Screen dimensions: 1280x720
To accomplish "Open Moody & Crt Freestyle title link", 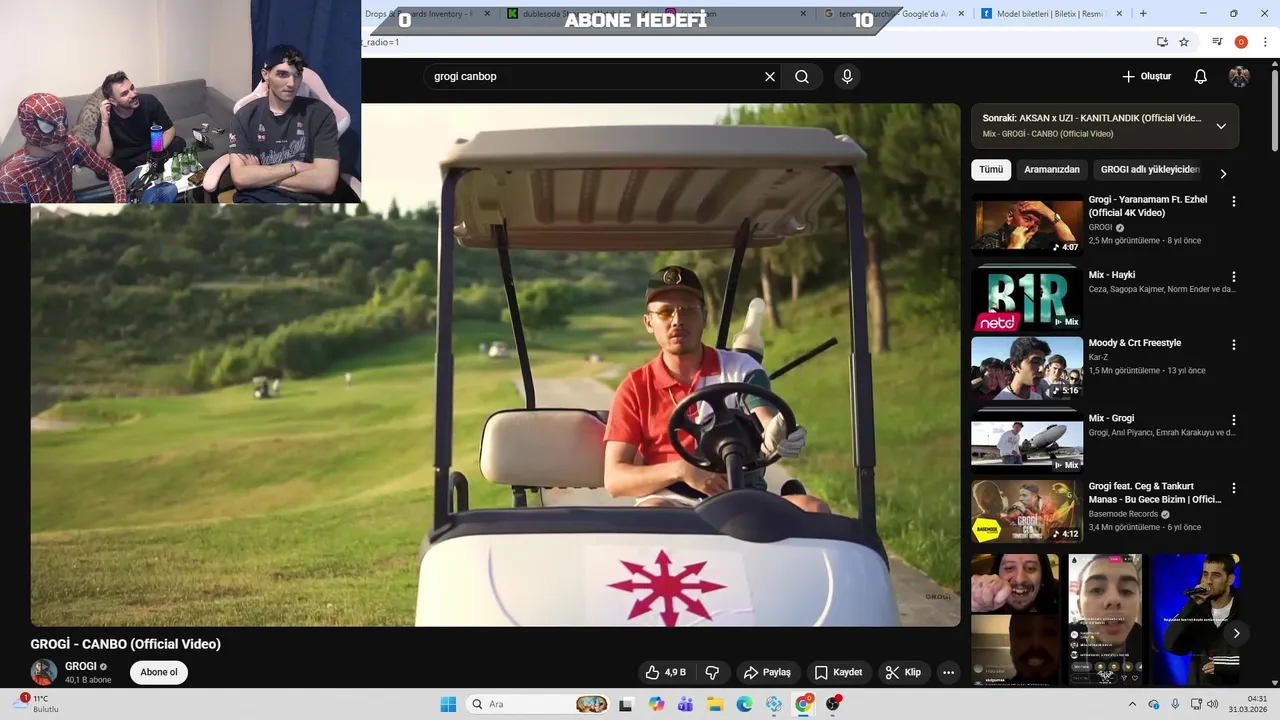I will (1135, 343).
